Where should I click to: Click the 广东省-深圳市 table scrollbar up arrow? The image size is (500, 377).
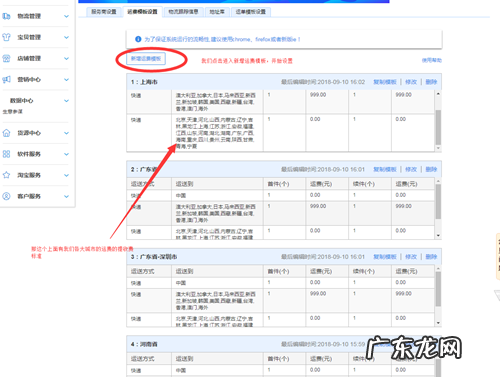tap(438, 269)
